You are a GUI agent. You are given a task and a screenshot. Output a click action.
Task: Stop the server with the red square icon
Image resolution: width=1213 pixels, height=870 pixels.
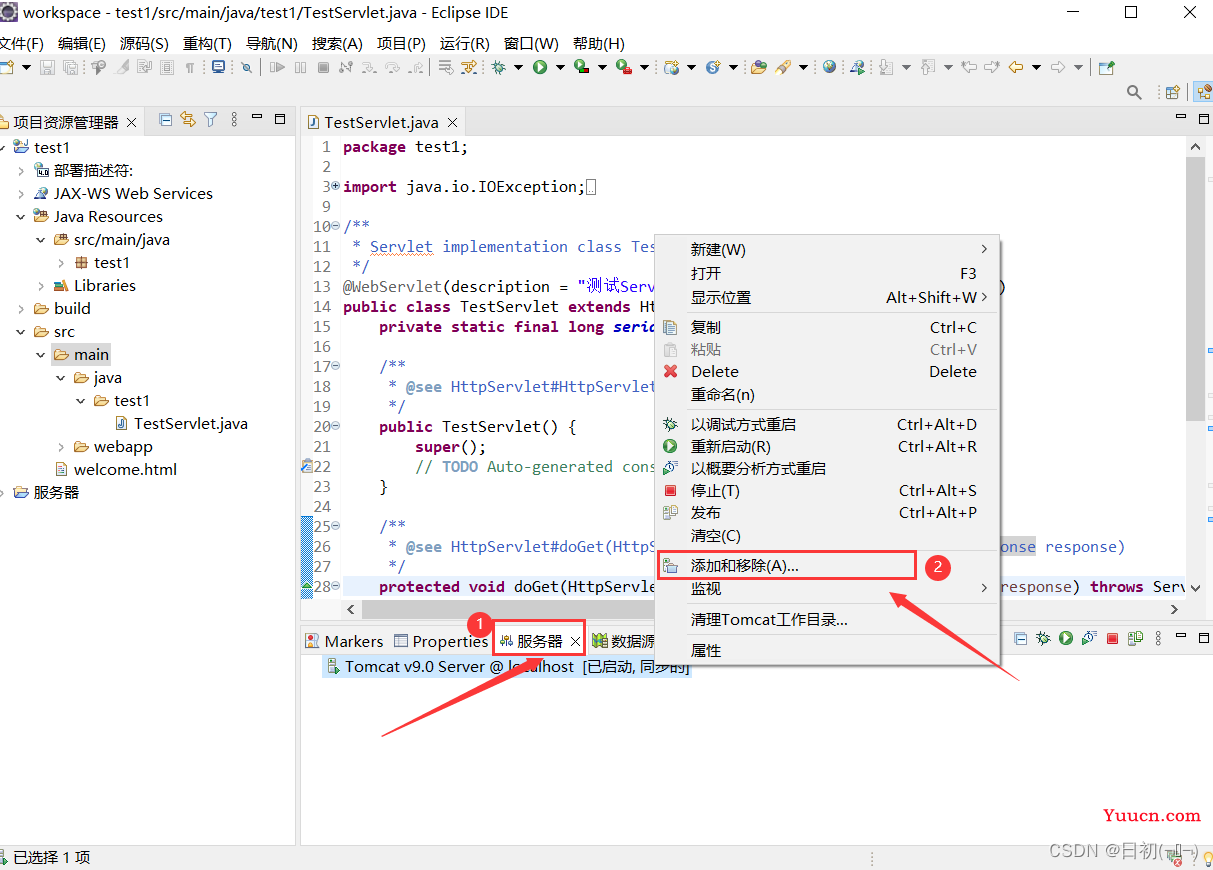(1112, 638)
